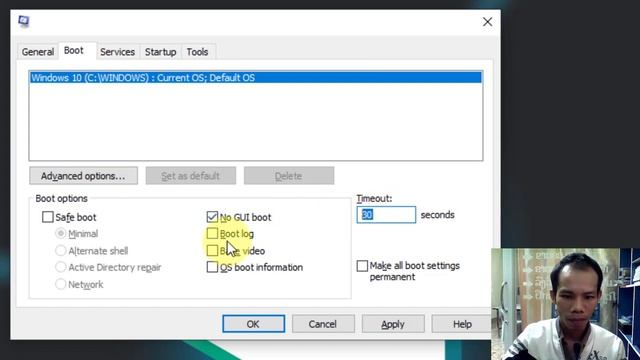This screenshot has height=360, width=640.
Task: Select the Network radio option
Action: tap(60, 284)
